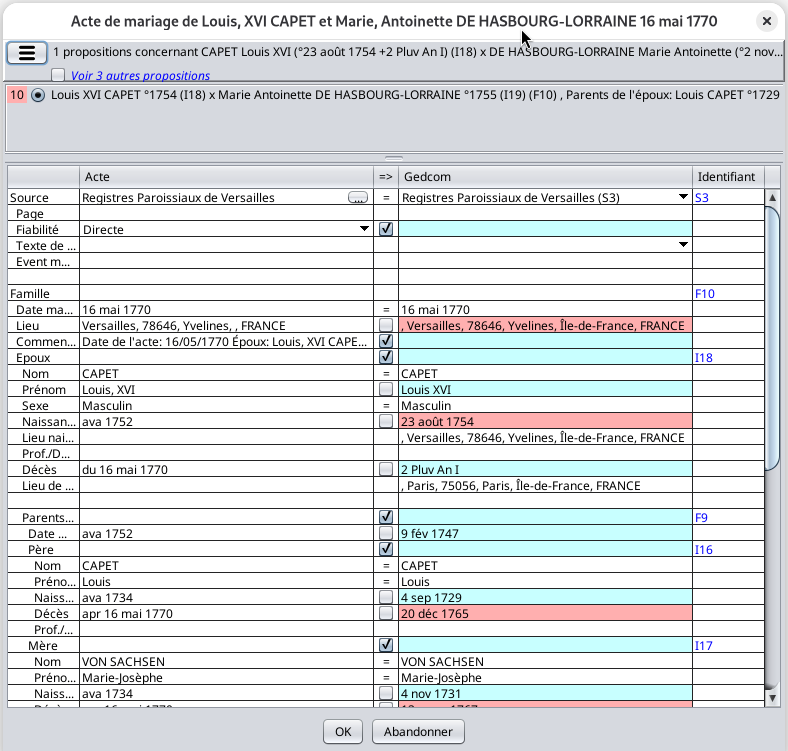The image size is (788, 751).
Task: Select the radio button for proposition 10
Action: [x=38, y=95]
